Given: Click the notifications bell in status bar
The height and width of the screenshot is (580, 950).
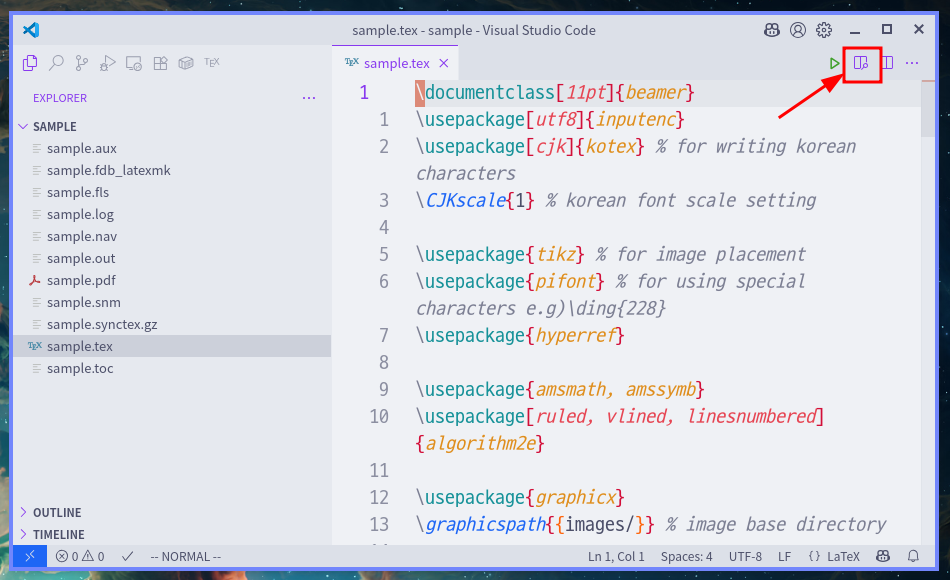Looking at the screenshot, I should click(913, 557).
